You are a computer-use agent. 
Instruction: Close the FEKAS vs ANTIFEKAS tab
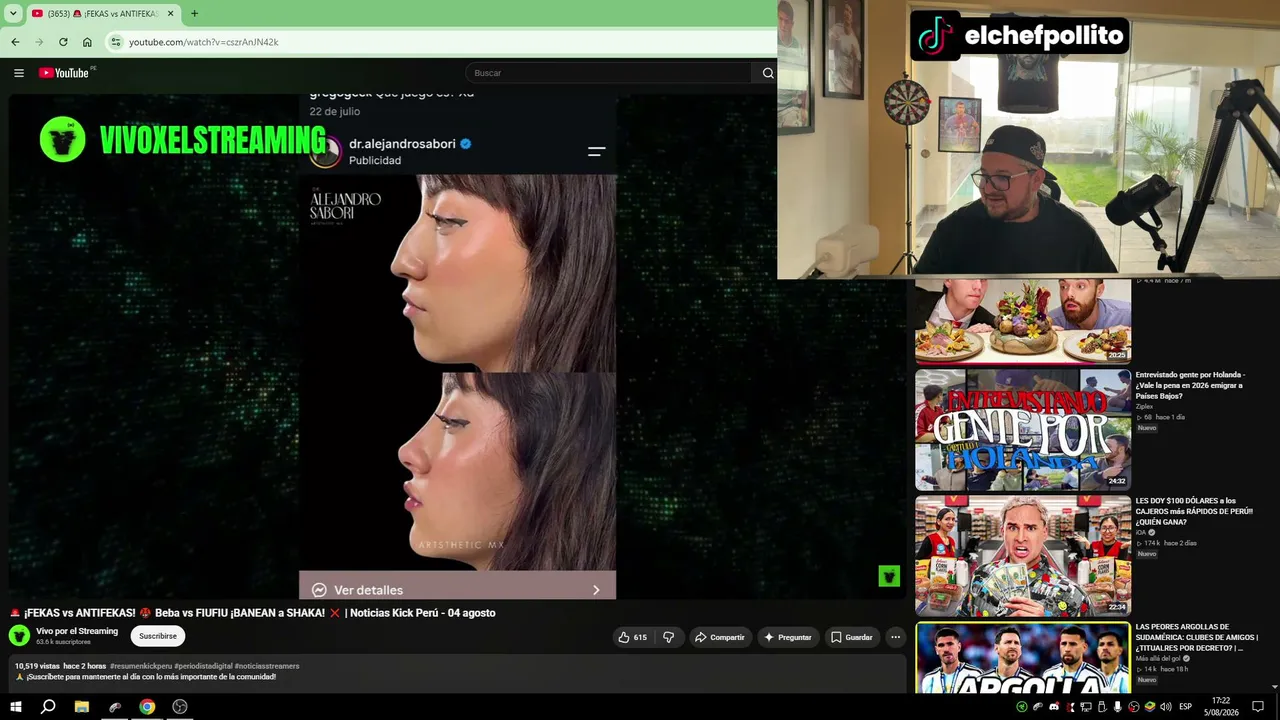pyautogui.click(x=170, y=13)
